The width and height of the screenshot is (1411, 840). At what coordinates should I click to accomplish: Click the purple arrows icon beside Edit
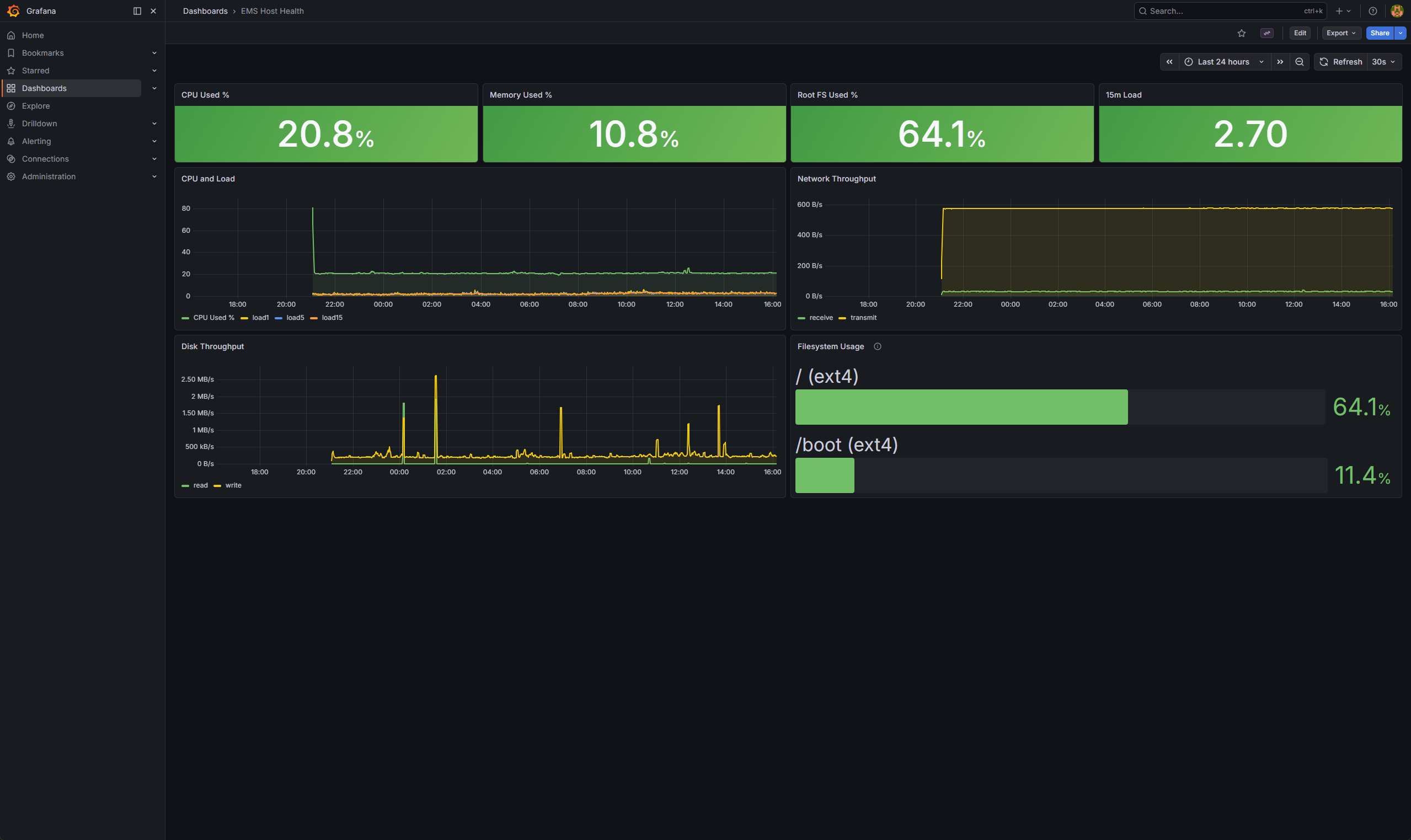coord(1266,33)
